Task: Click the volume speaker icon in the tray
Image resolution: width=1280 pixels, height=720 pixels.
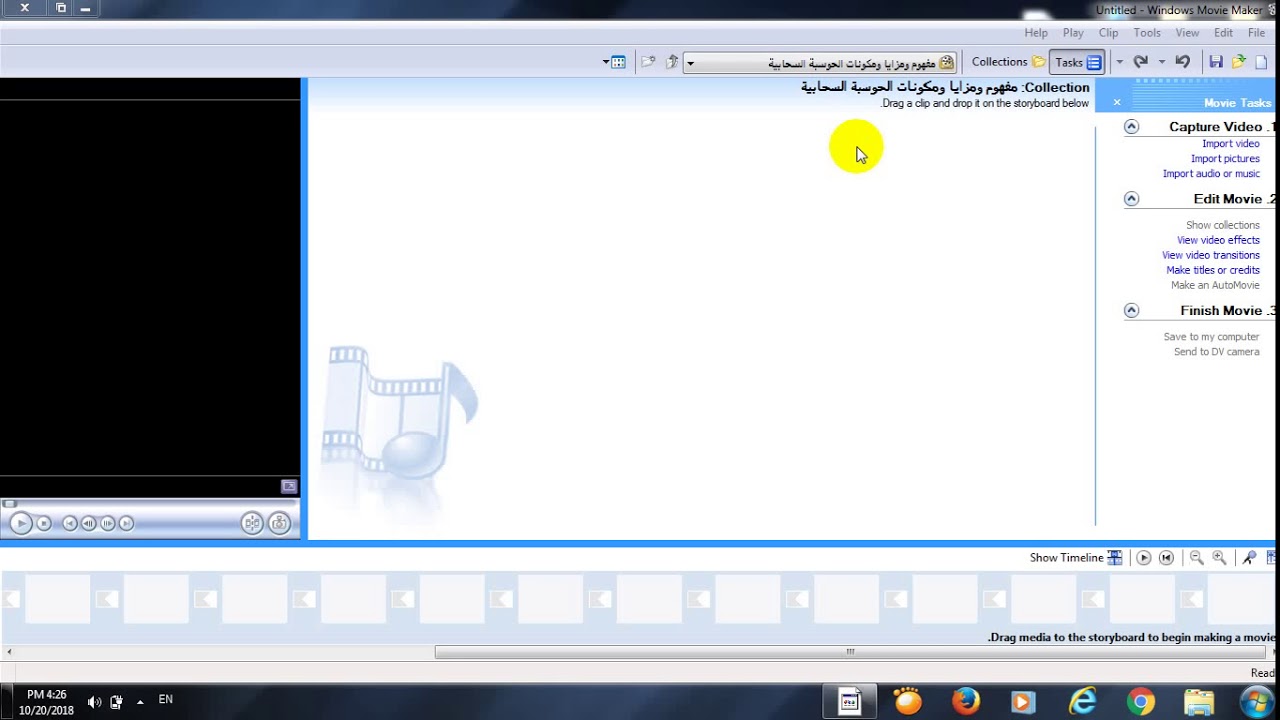Action: click(x=94, y=702)
